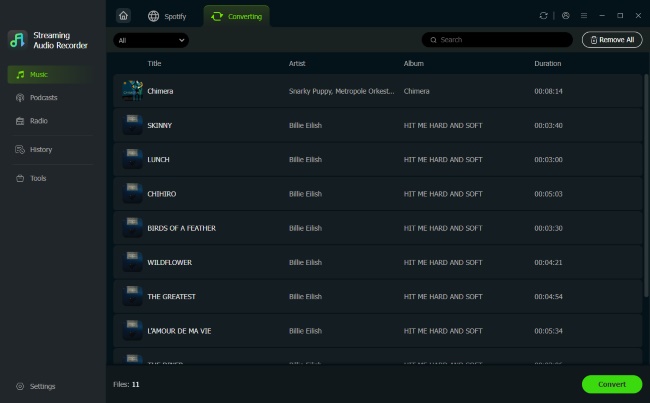Screen dimensions: 650x403
Task: Open the hamburger menu icon
Action: point(584,16)
